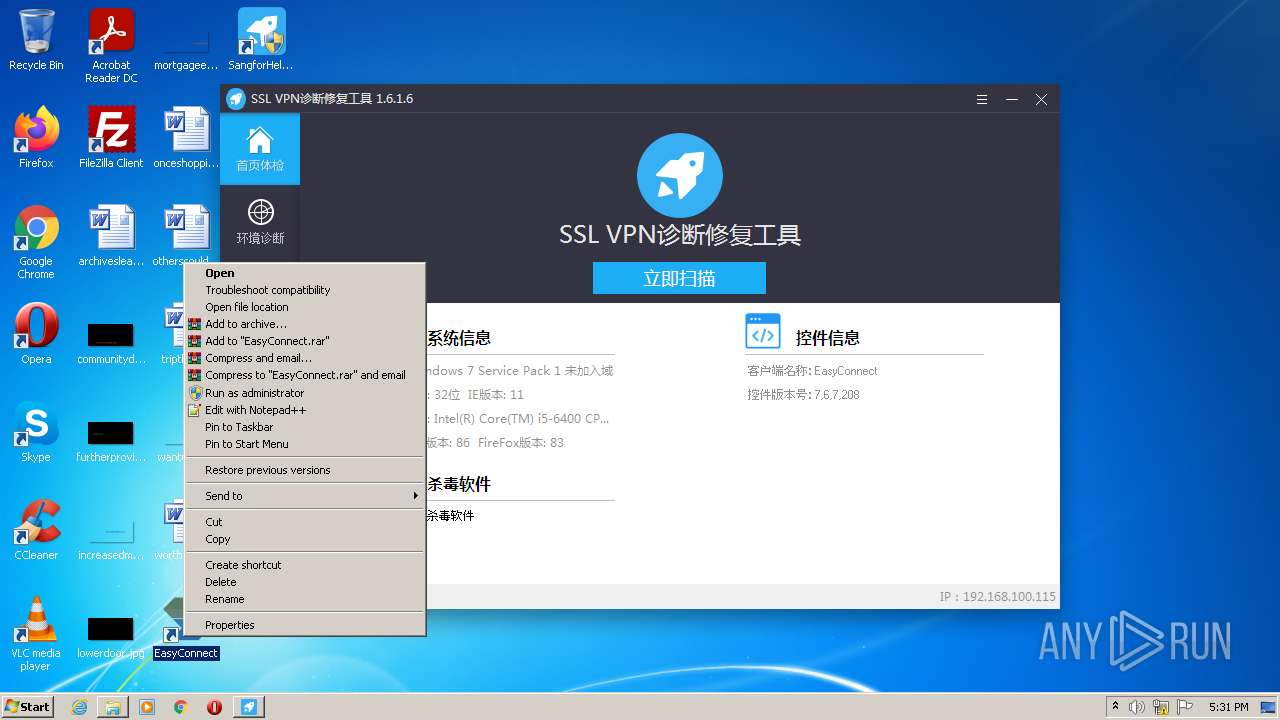
Task: Click the network icon in system tray
Action: pyautogui.click(x=1162, y=707)
